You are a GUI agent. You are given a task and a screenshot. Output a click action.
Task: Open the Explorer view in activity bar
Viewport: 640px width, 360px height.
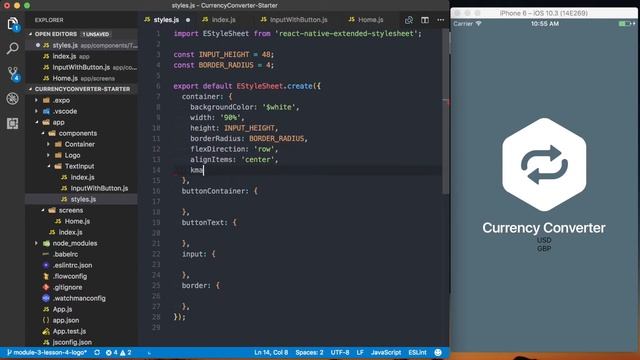click(13, 24)
